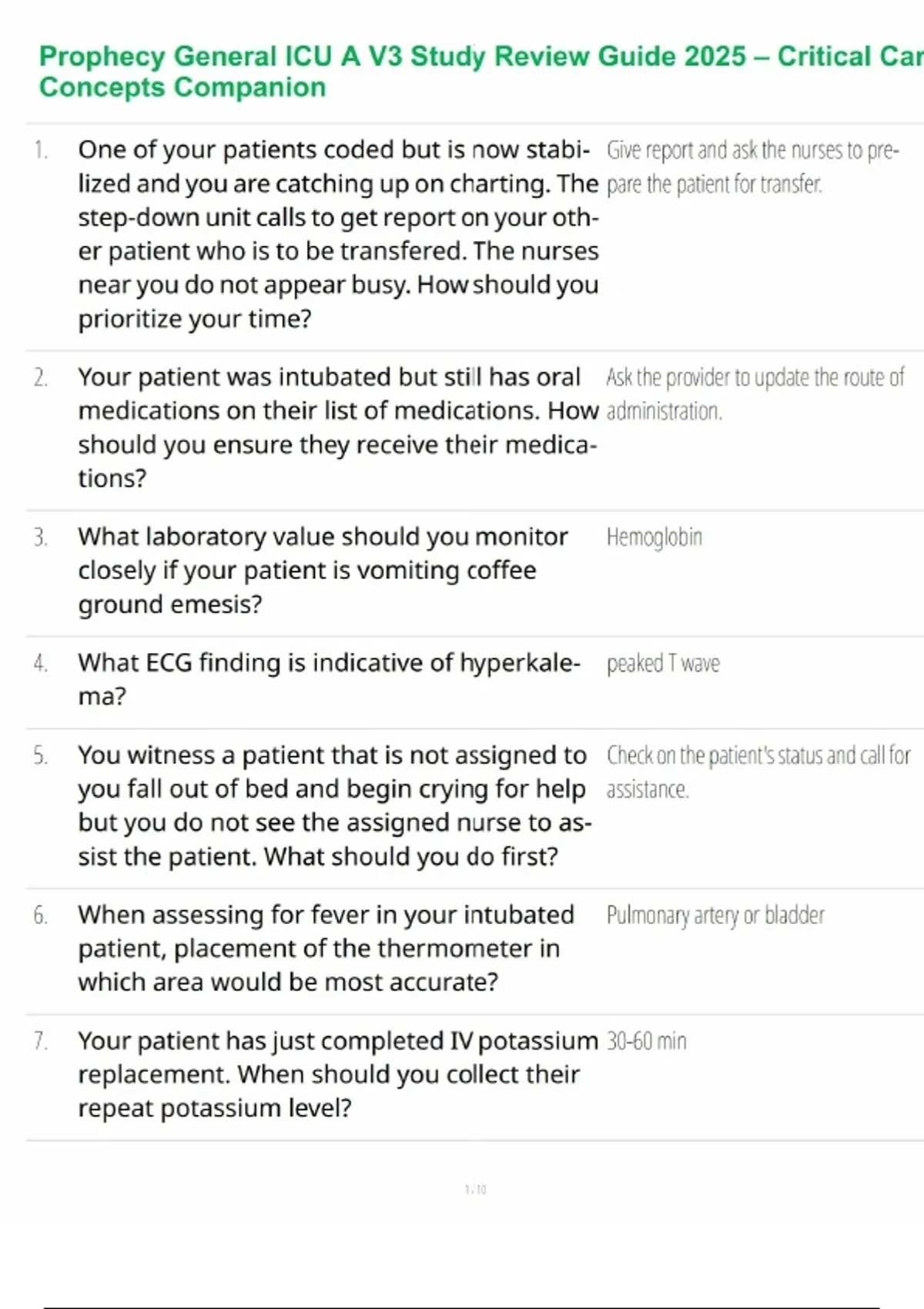
Task: Click the 1/10 page number indicator
Action: tap(475, 1190)
